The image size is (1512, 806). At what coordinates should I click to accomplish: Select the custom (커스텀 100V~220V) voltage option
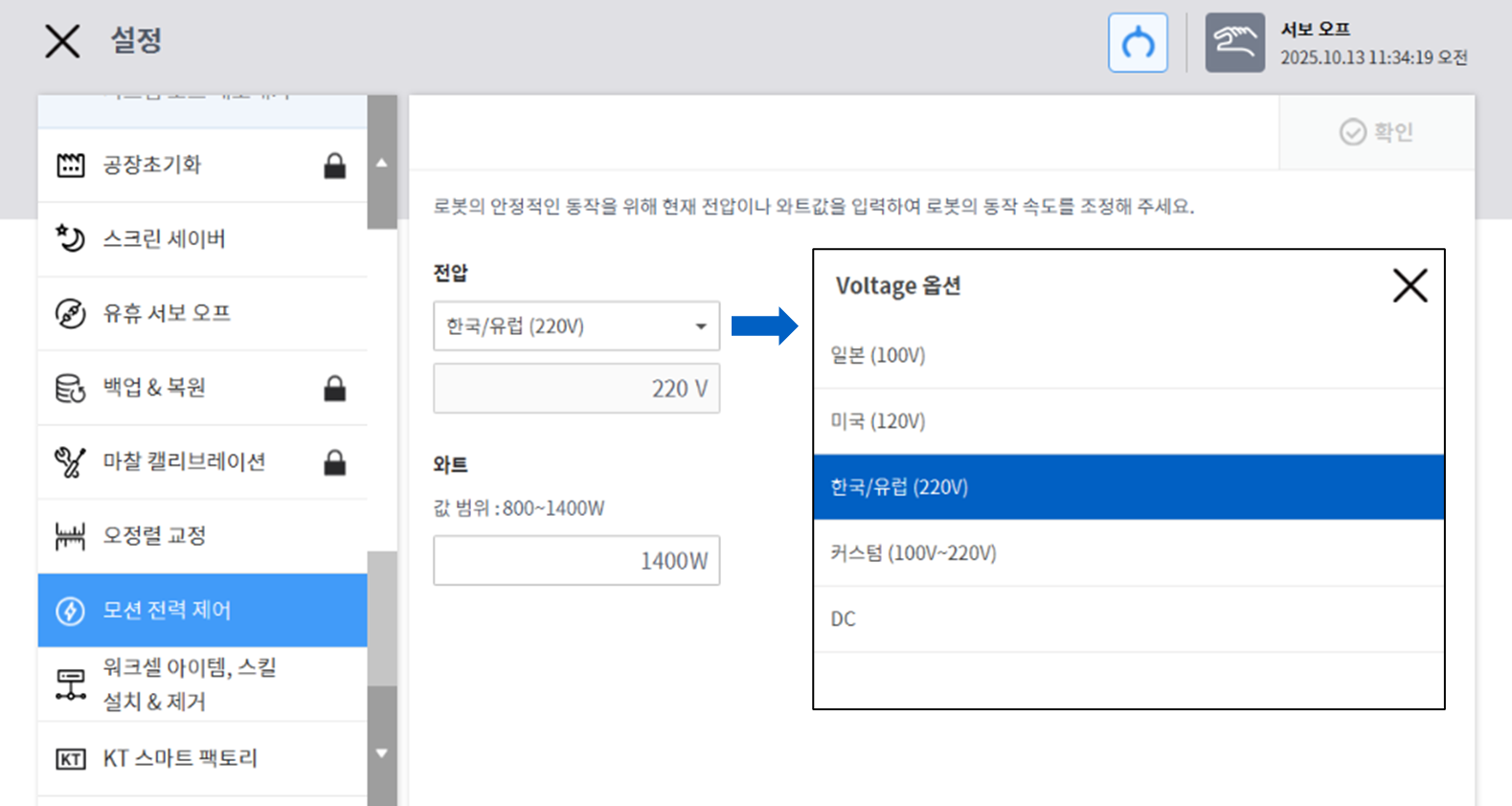point(1128,553)
